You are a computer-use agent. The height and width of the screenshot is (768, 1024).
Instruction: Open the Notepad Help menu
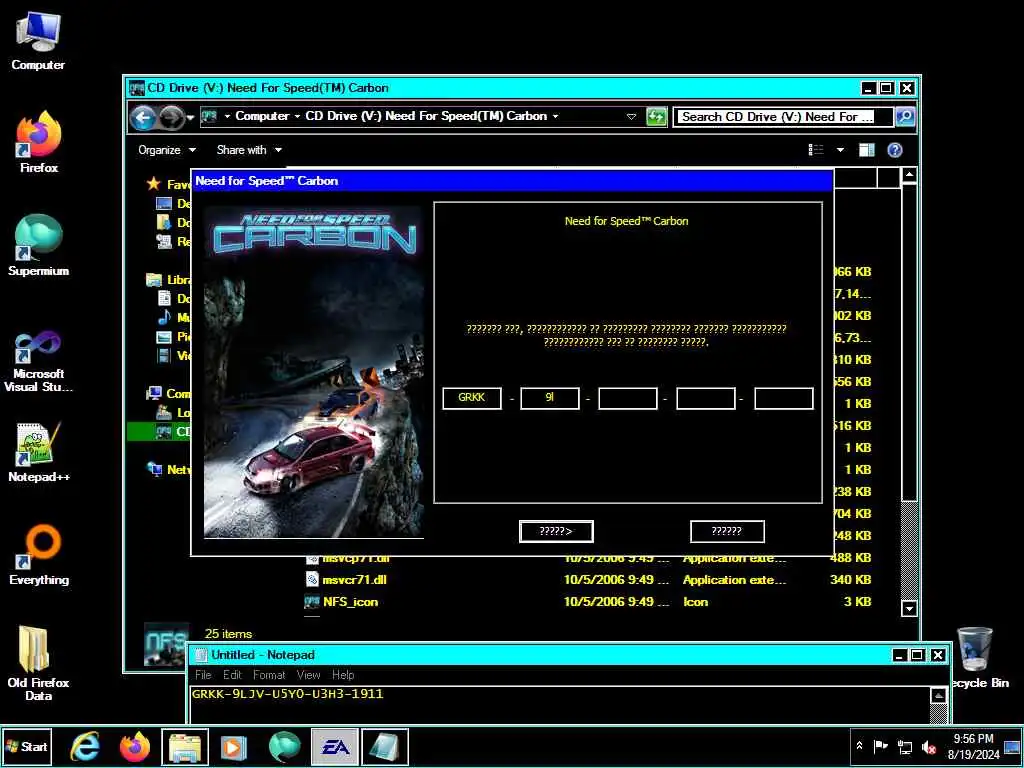tap(343, 675)
